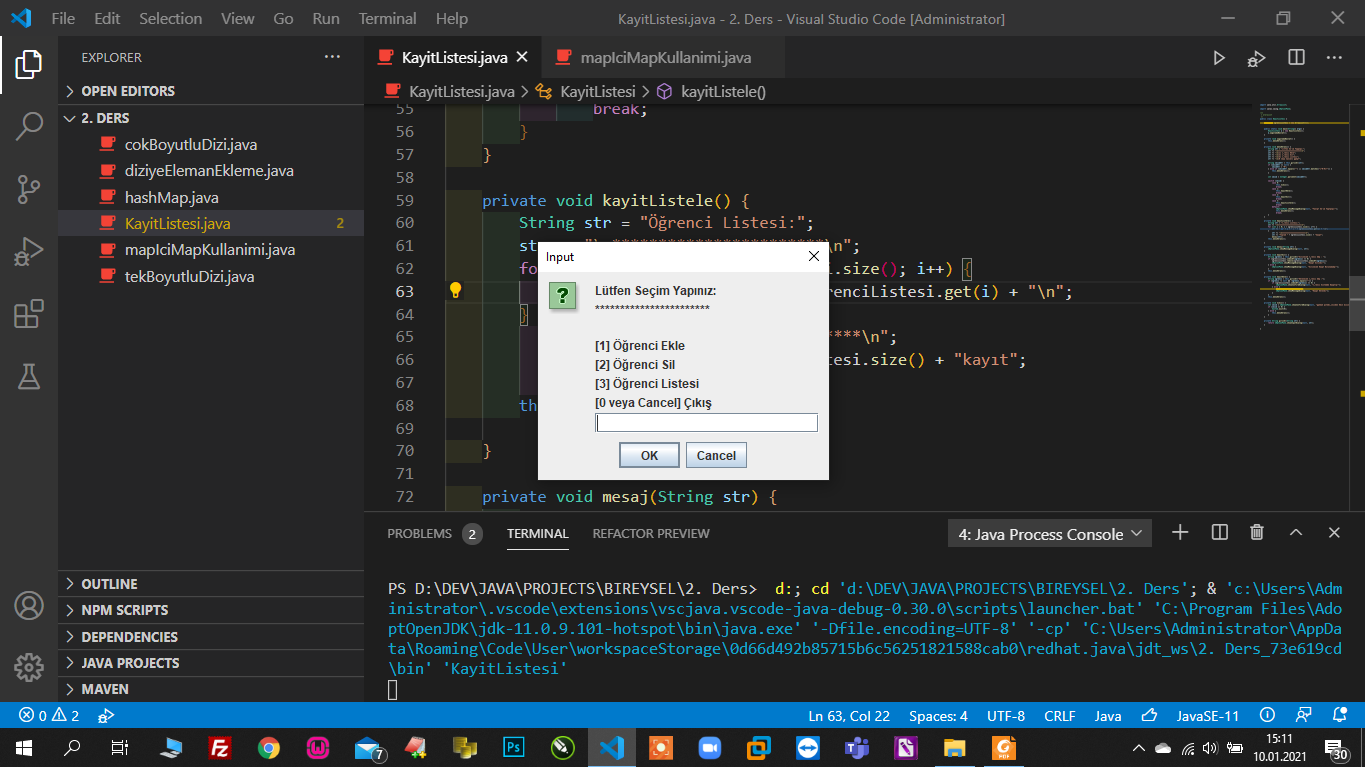Screen dimensions: 1365x767
Task: Open the Extensions view
Action: coord(29,315)
